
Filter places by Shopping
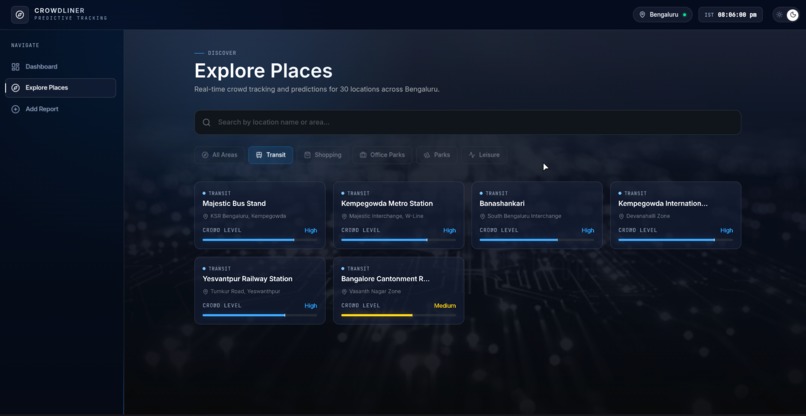[323, 155]
